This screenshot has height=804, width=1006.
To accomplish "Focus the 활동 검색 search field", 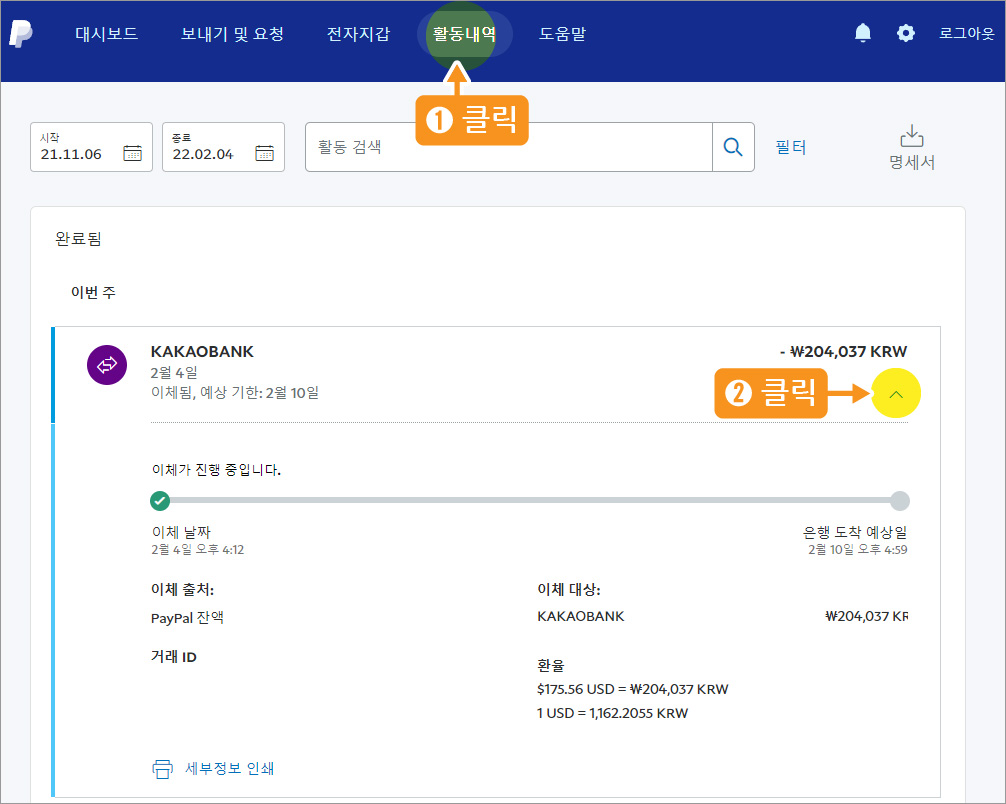I will [509, 147].
